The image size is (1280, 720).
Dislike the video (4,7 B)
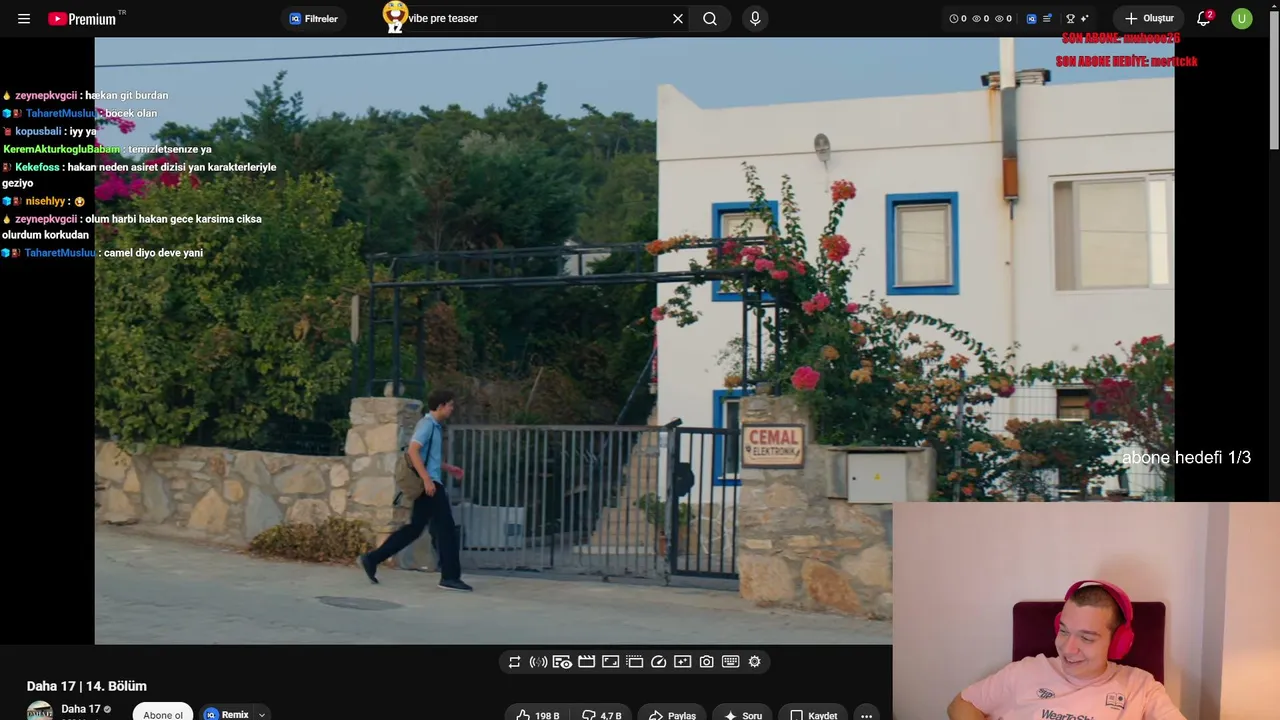click(601, 715)
